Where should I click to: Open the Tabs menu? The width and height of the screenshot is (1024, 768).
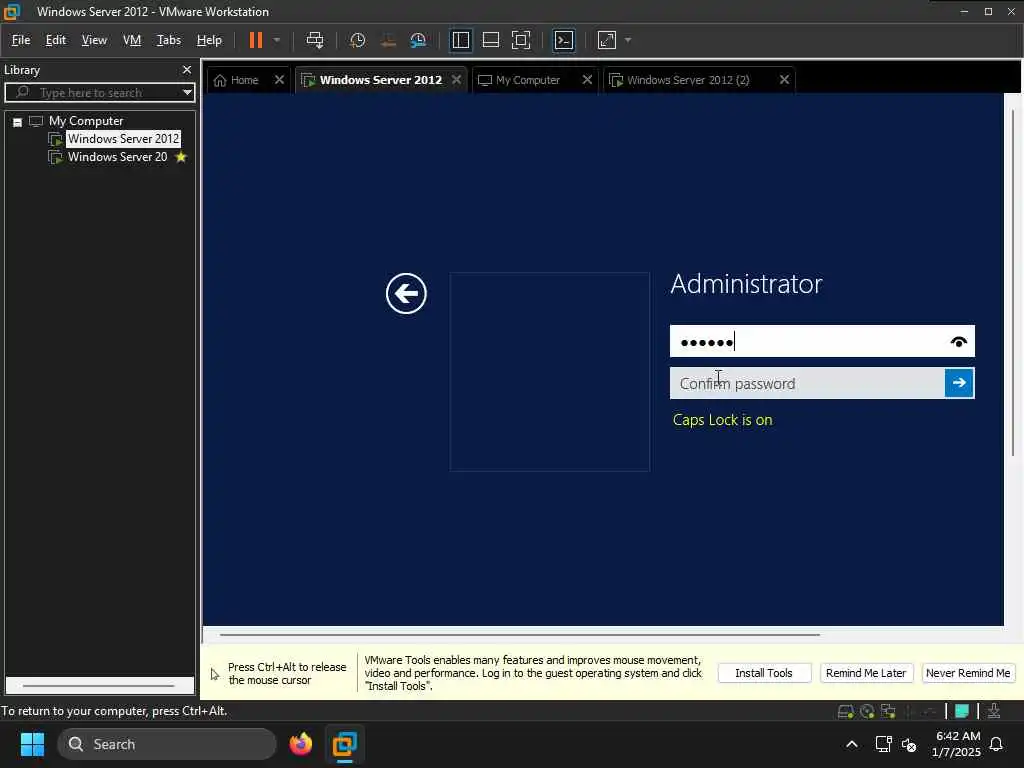tap(168, 40)
